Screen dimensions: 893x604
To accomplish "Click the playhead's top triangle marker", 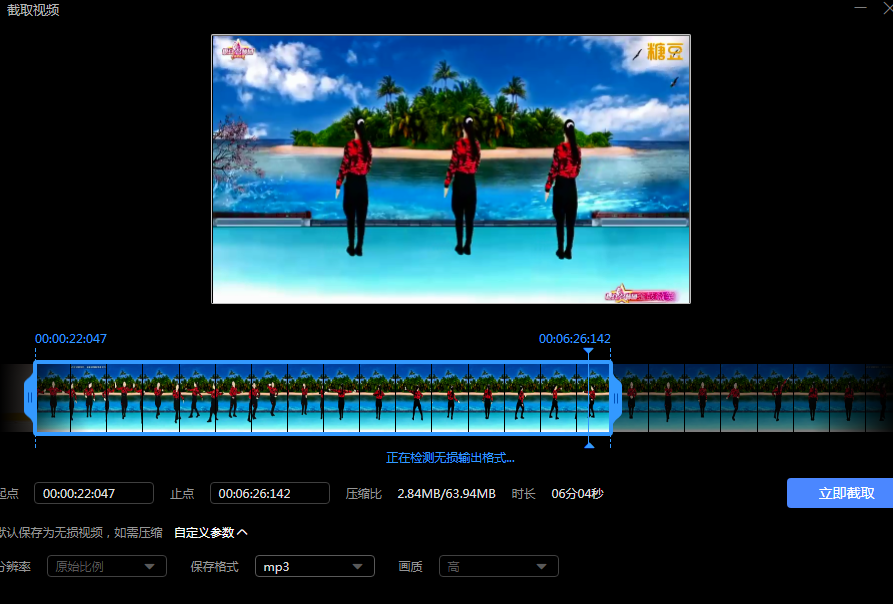I will [588, 352].
